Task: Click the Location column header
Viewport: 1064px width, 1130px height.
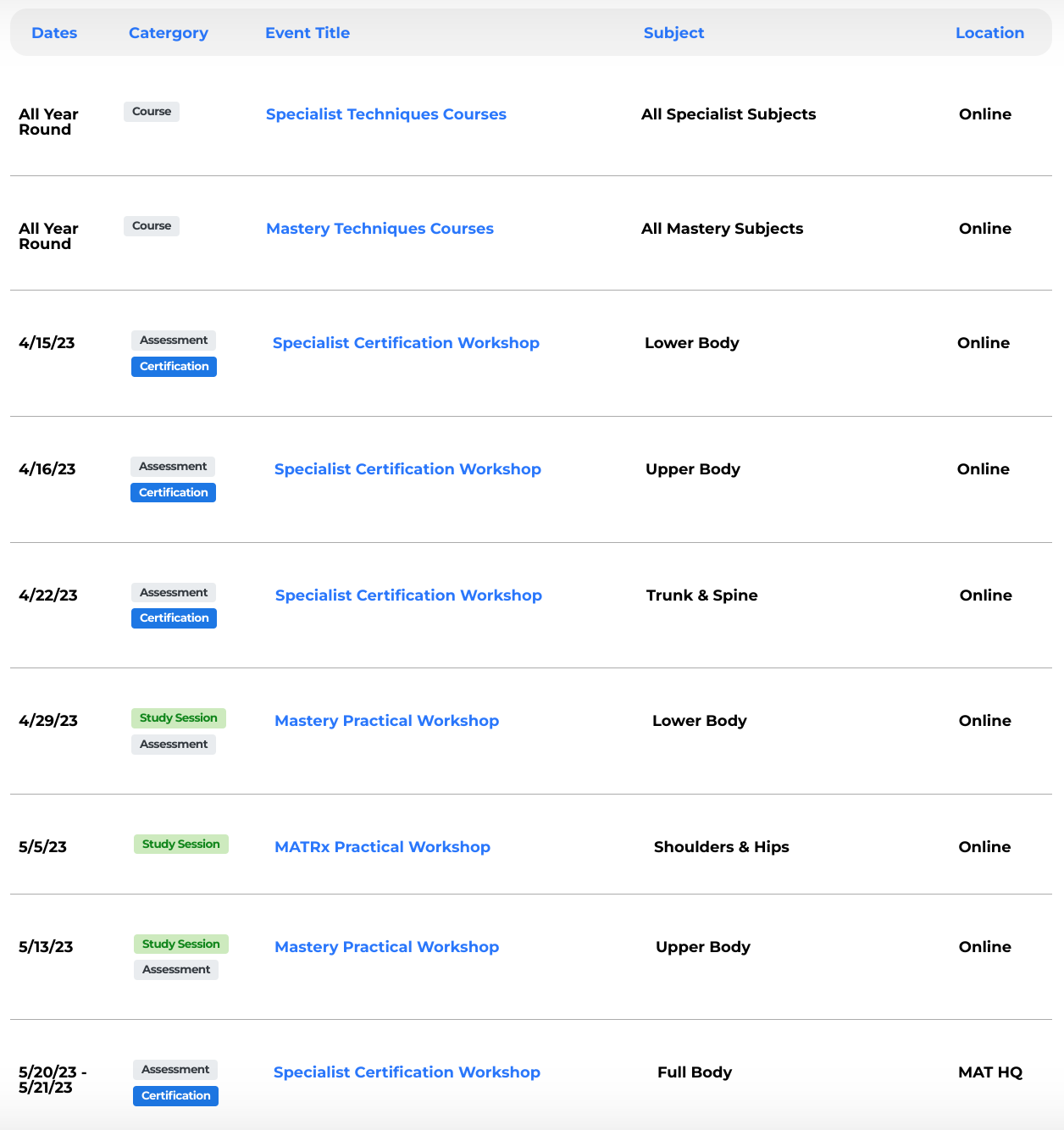Action: pos(989,33)
